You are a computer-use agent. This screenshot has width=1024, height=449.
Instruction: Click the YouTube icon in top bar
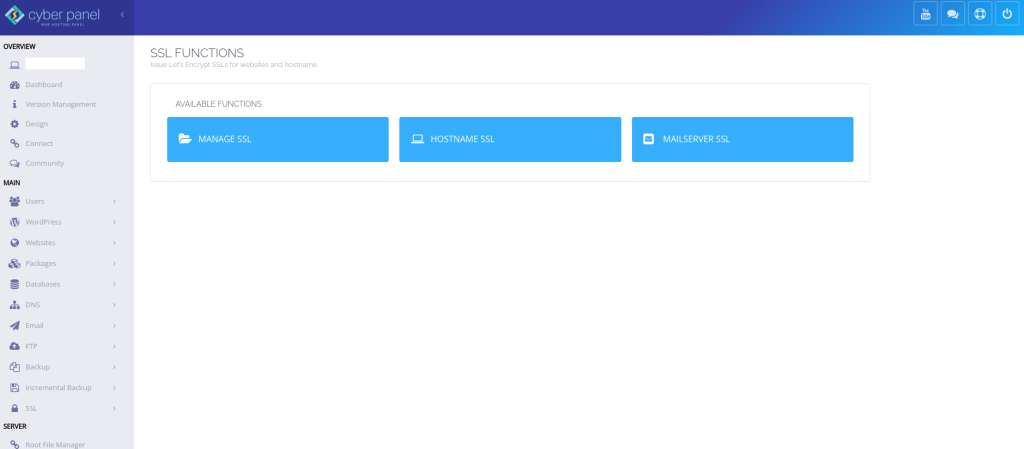click(925, 14)
